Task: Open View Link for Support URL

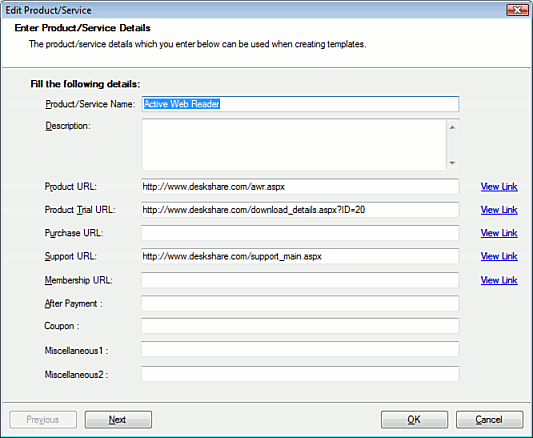Action: (499, 256)
